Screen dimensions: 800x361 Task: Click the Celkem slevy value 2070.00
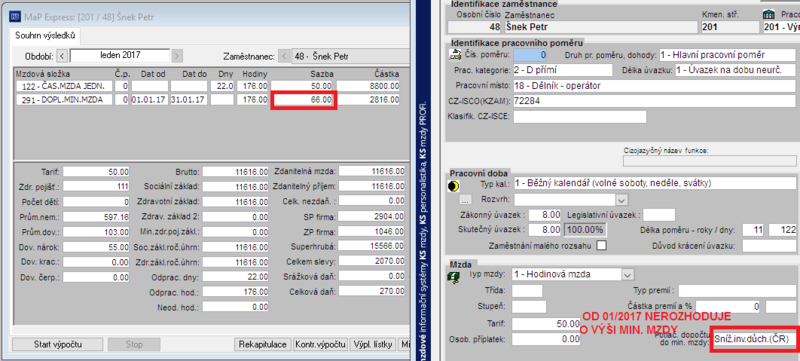pyautogui.click(x=372, y=262)
